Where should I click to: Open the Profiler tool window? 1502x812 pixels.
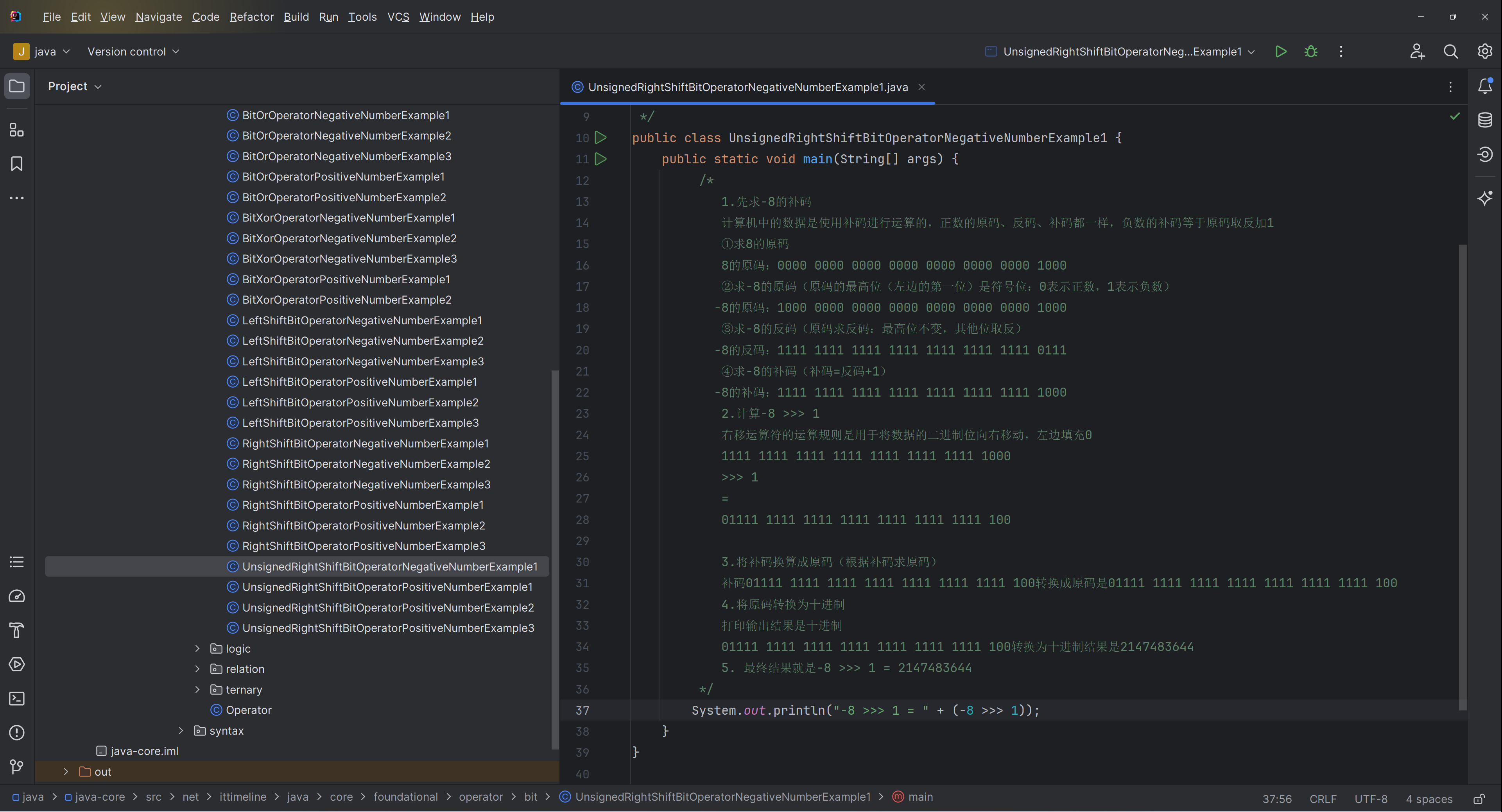(17, 596)
